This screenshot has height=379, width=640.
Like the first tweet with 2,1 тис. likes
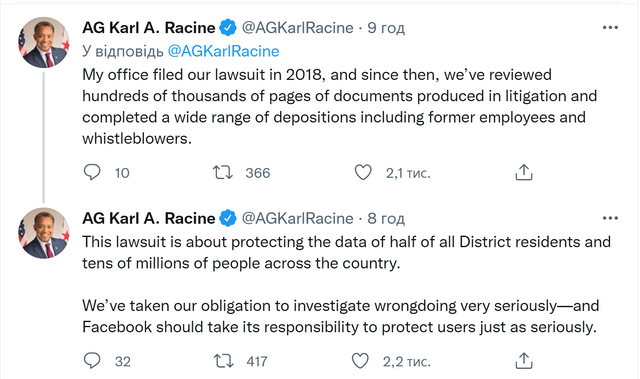(x=363, y=173)
